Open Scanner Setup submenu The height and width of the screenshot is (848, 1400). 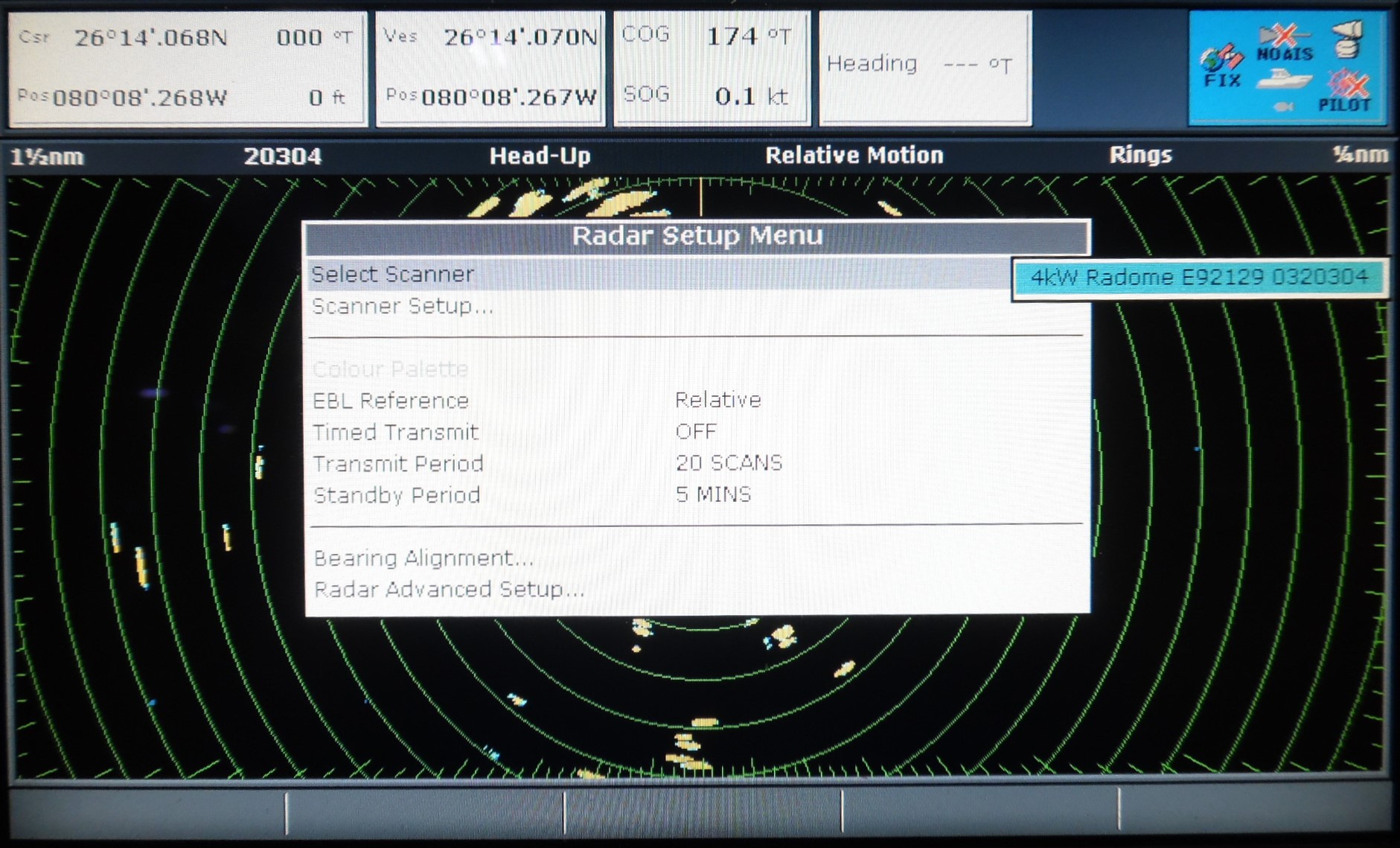click(402, 307)
